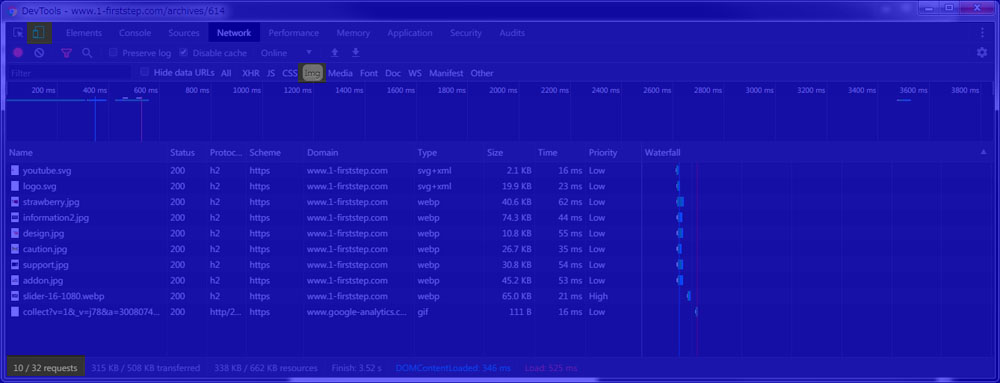Viewport: 1000px width, 383px height.
Task: Click the youtube.svg file icon
Action: pos(15,170)
